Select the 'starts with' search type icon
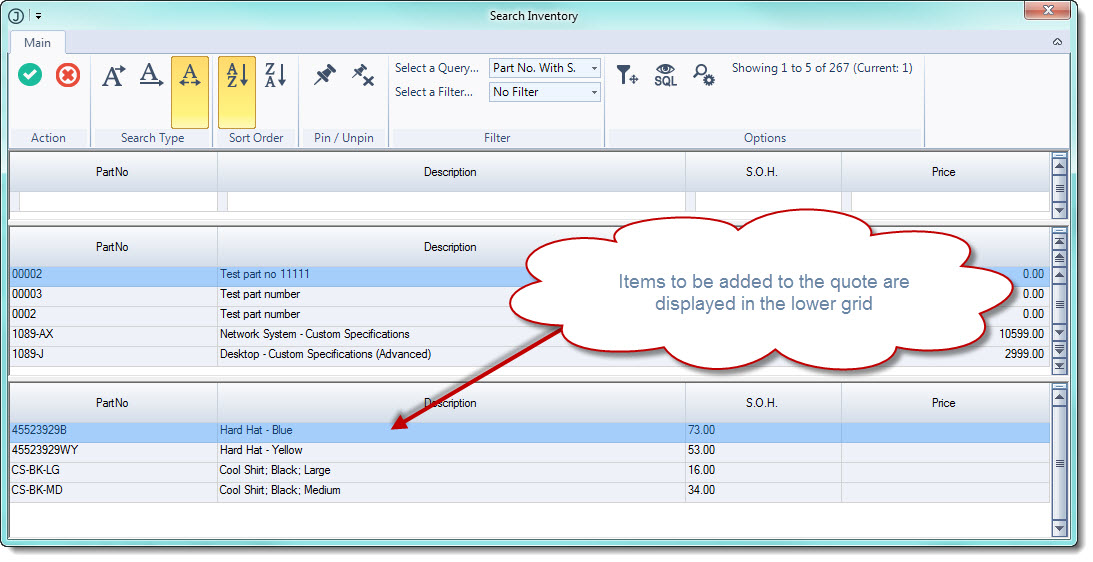The image size is (1093, 562). click(x=114, y=75)
